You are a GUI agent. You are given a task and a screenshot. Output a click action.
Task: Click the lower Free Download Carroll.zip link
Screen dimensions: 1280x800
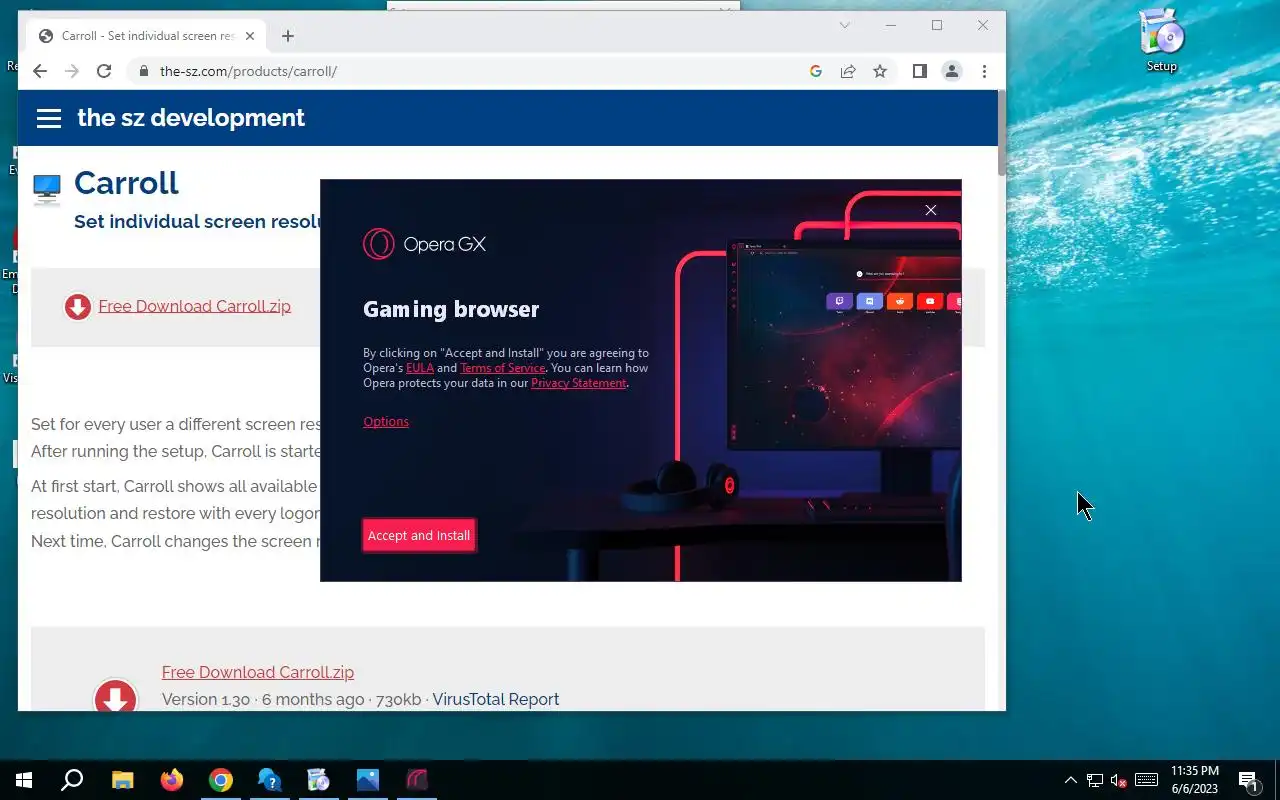click(258, 672)
